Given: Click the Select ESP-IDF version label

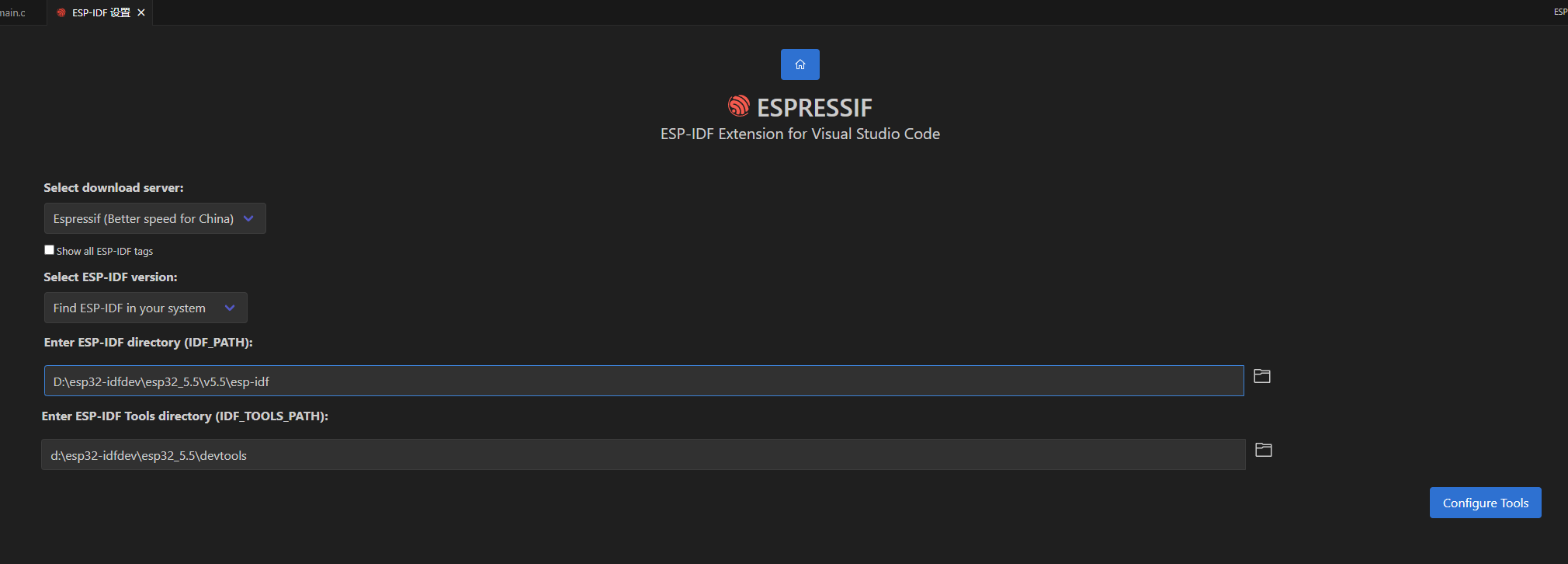Looking at the screenshot, I should point(110,277).
